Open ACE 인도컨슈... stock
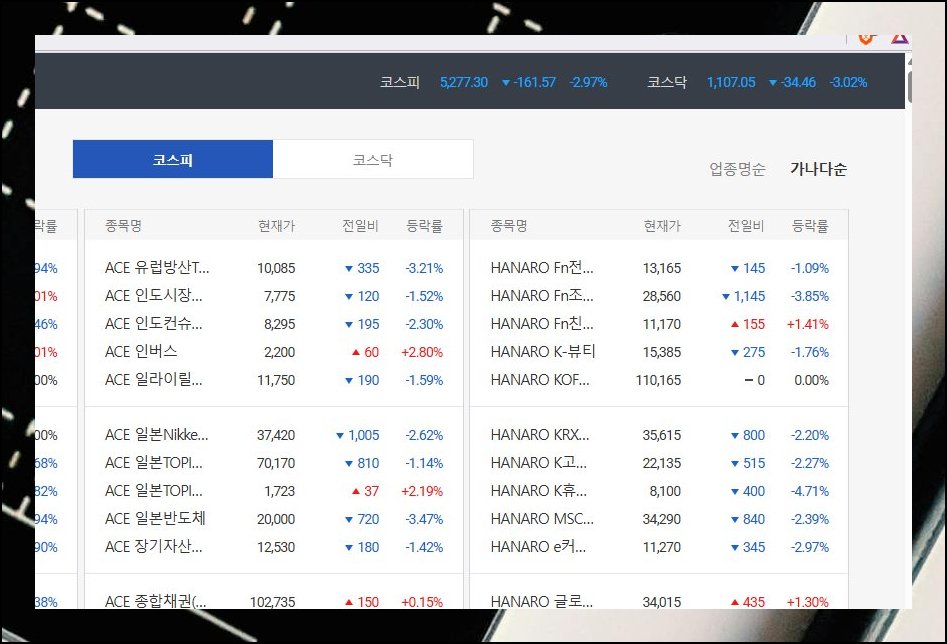This screenshot has height=644, width=947. point(153,324)
